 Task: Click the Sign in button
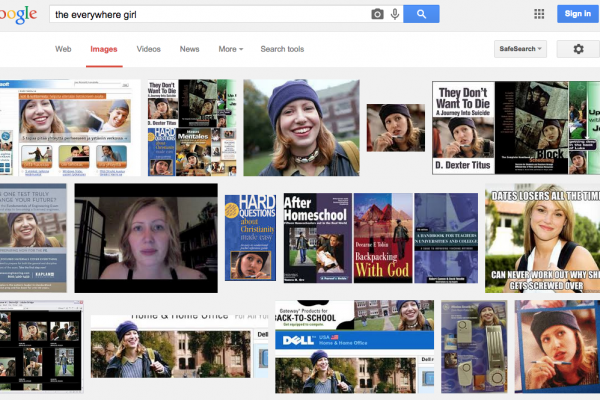click(x=578, y=14)
